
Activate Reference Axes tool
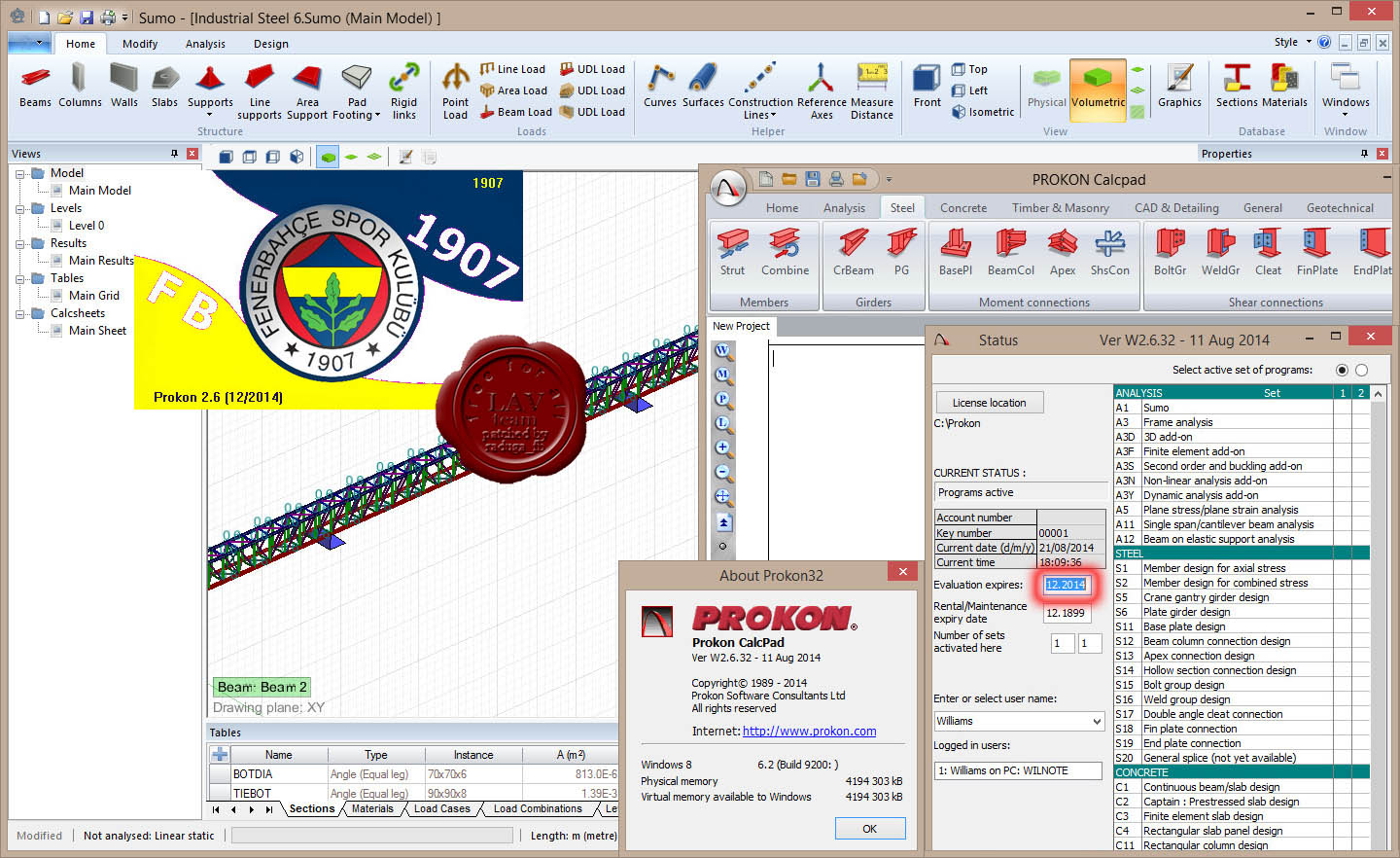tap(822, 92)
